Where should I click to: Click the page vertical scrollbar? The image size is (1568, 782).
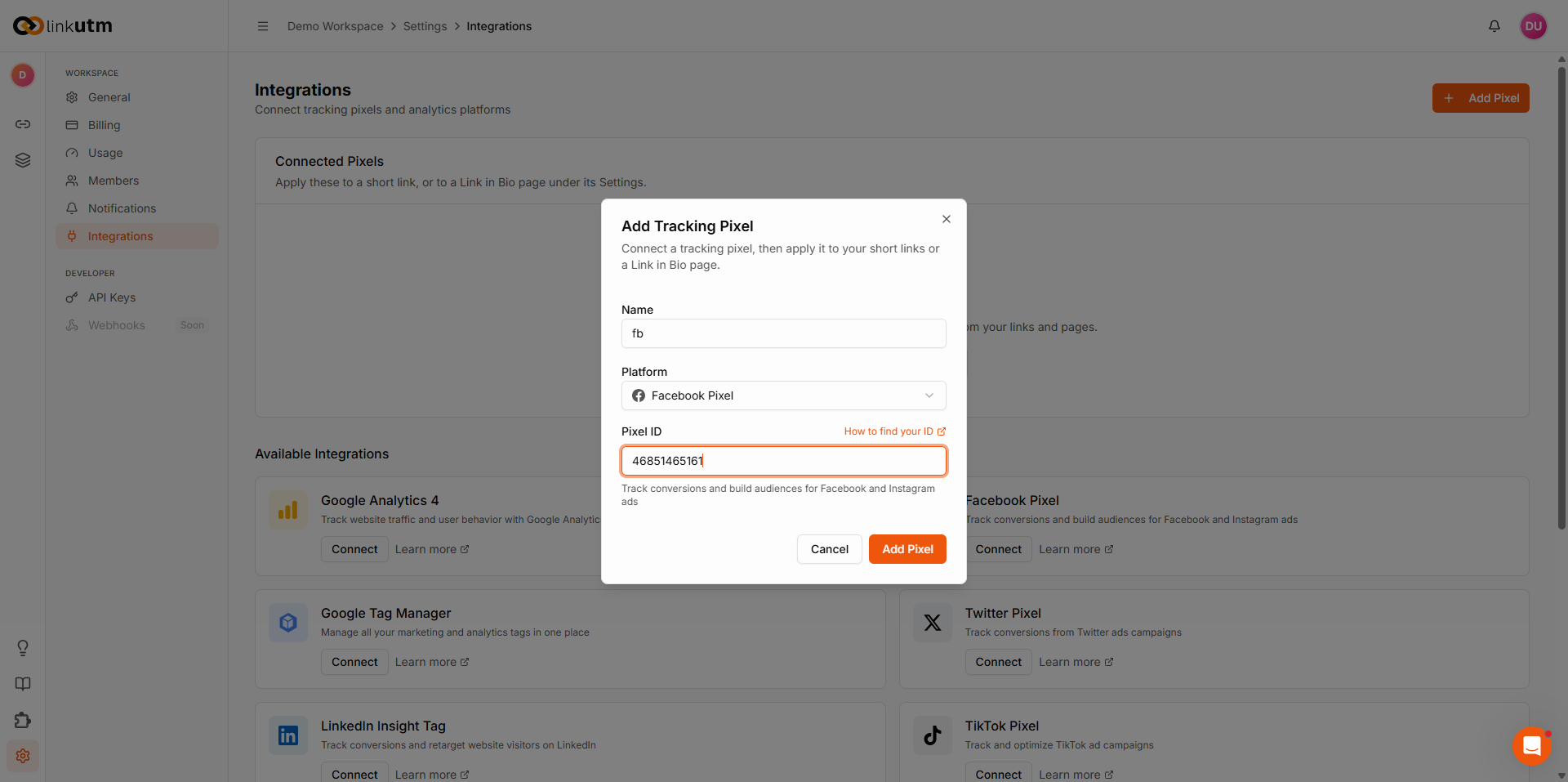point(1561,298)
